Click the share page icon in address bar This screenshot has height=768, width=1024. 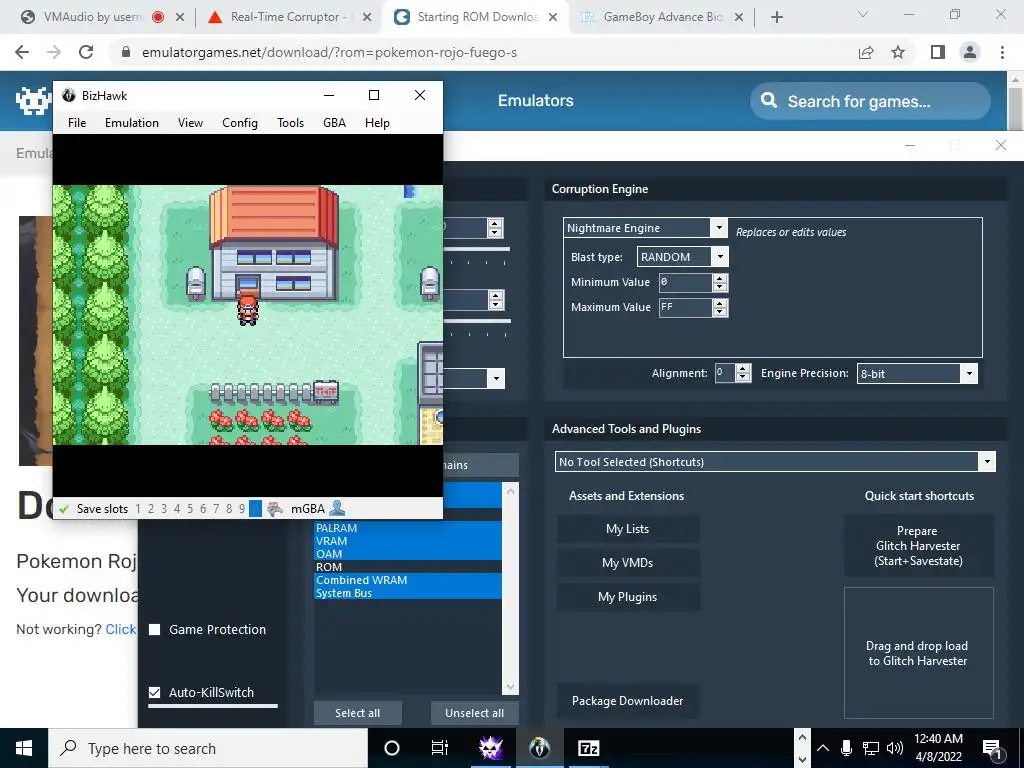tap(866, 52)
